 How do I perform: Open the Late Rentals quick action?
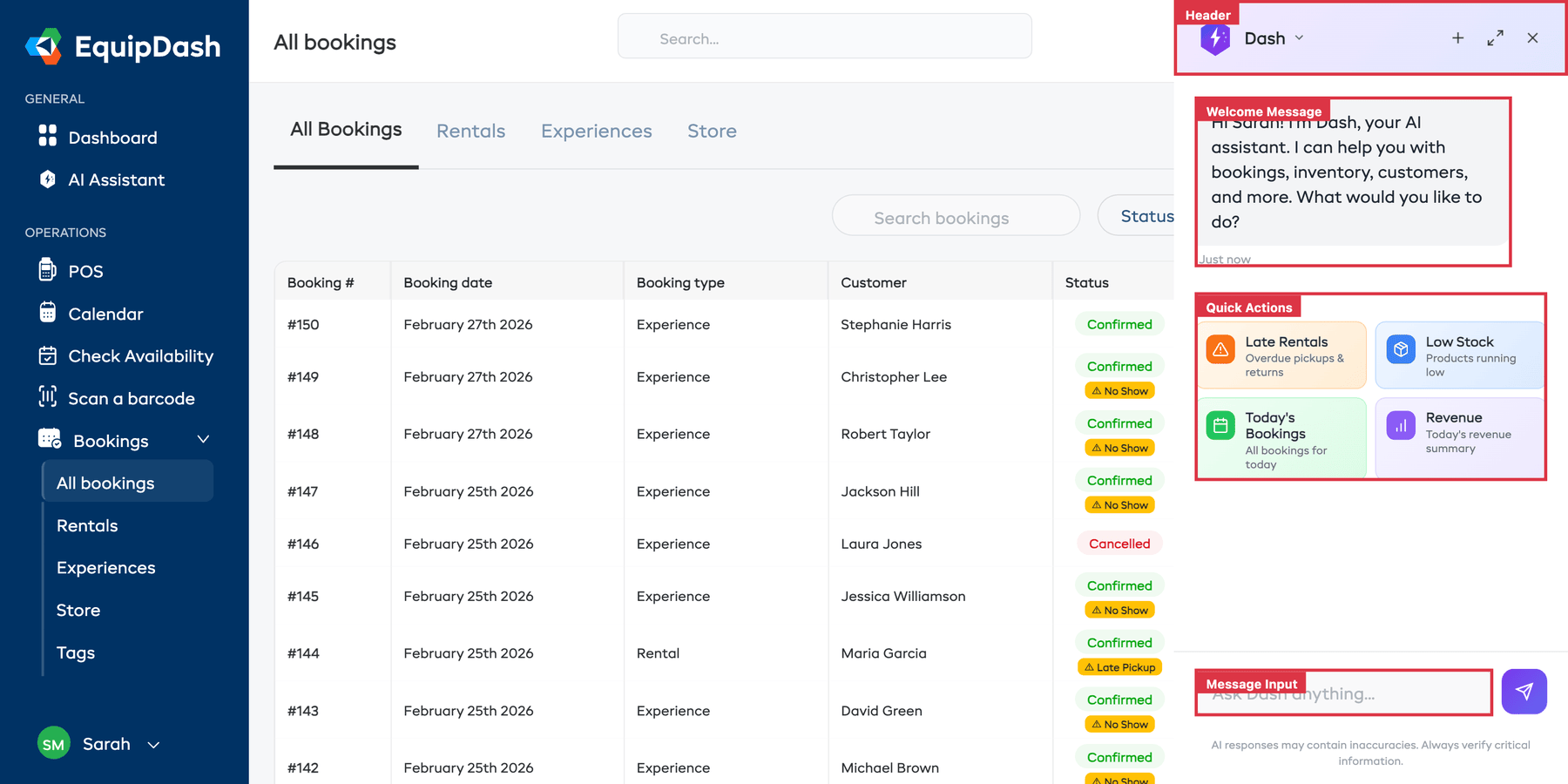tap(1281, 355)
